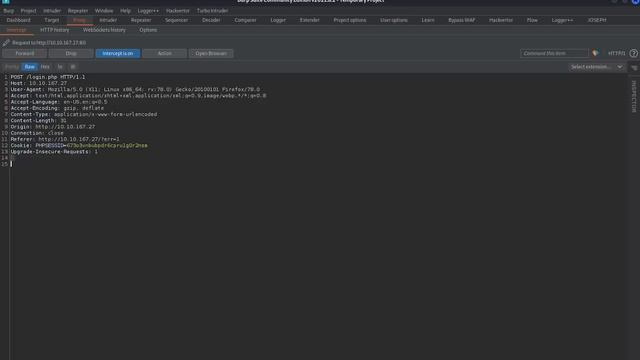Open the HTTP history sub-tab

(x=55, y=30)
